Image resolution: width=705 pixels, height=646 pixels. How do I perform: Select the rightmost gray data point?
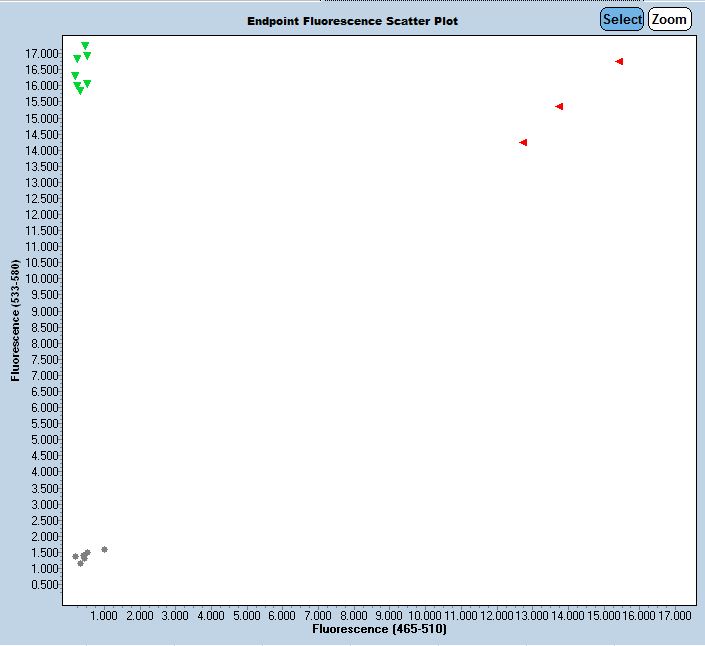(x=104, y=549)
